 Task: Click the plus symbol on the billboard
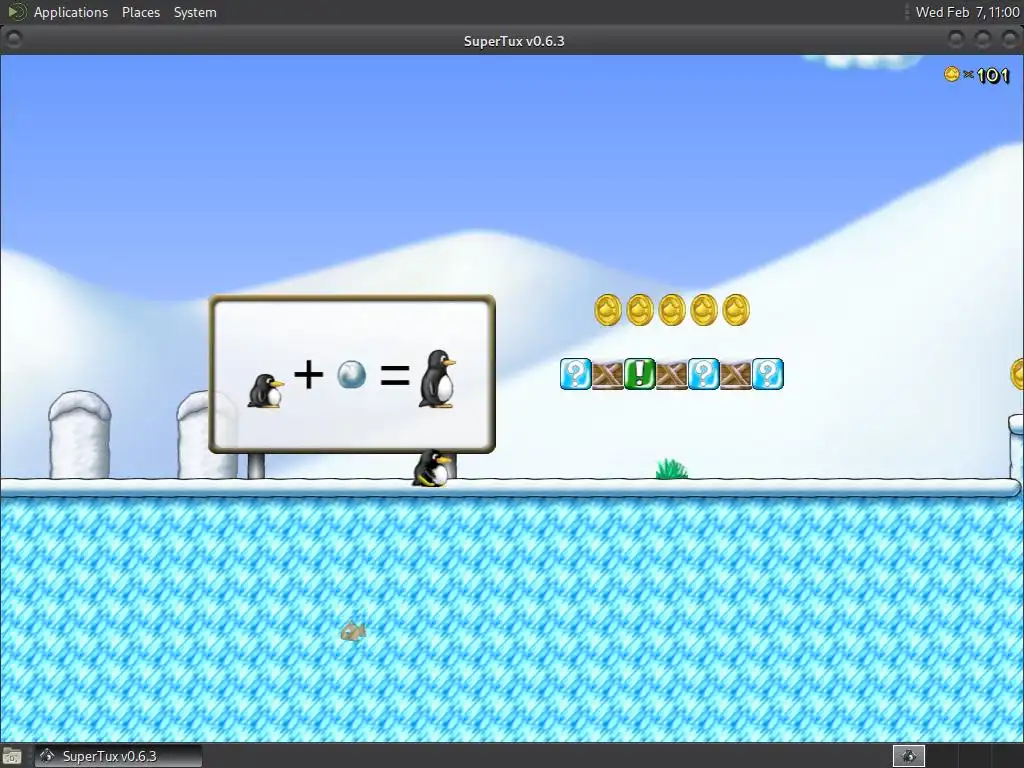pyautogui.click(x=308, y=375)
